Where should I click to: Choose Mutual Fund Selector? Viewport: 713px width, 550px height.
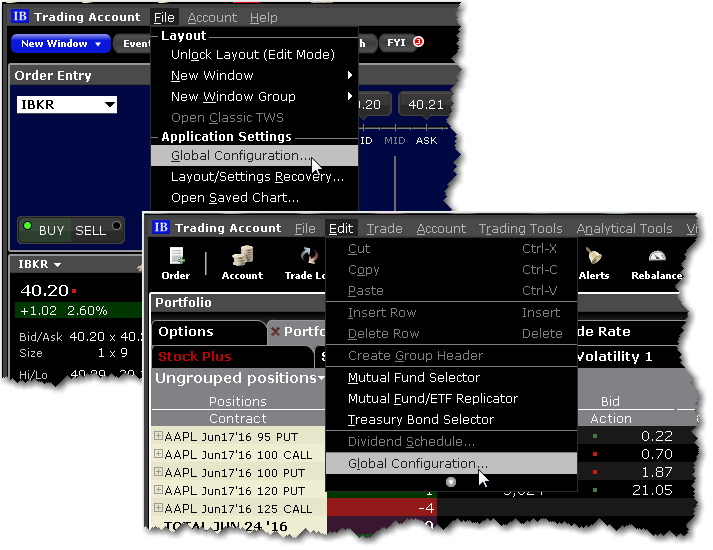click(x=452, y=377)
